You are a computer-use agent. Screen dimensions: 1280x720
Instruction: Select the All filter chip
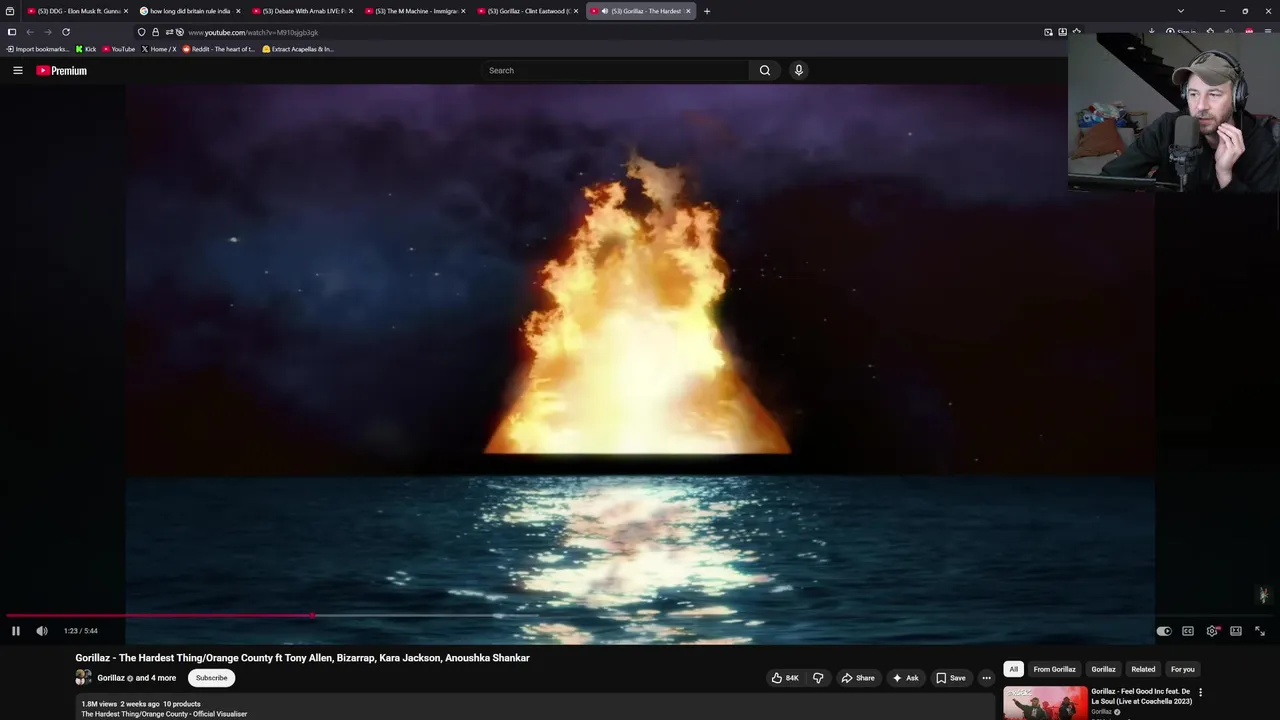[1013, 669]
